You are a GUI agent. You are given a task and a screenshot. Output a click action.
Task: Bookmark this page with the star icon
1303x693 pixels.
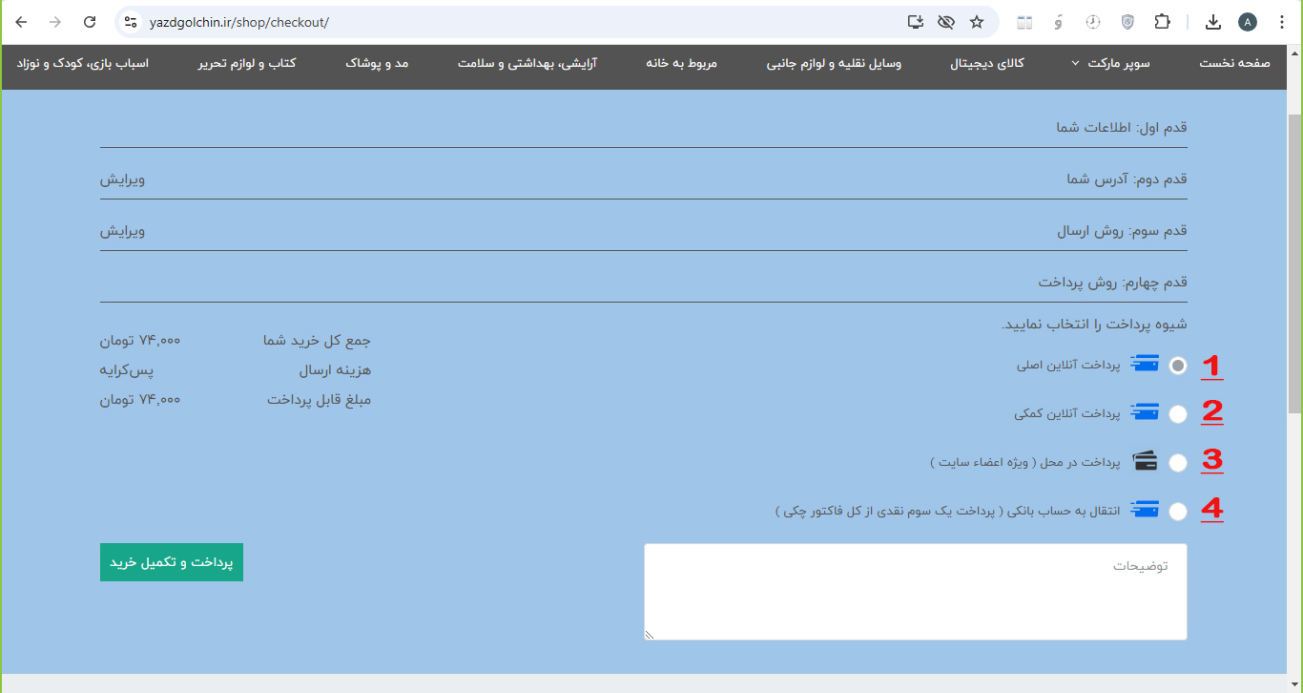click(x=977, y=22)
